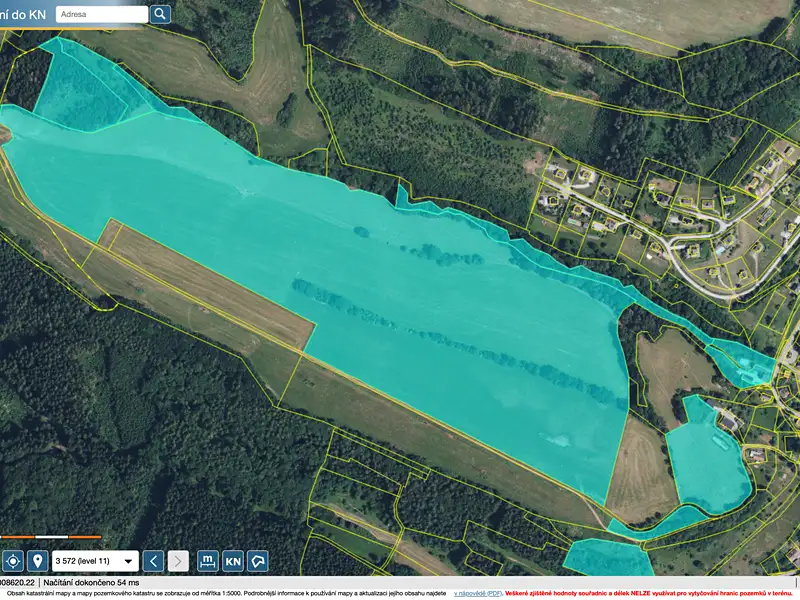Image resolution: width=800 pixels, height=600 pixels.
Task: Toggle the KN cadastral info button
Action: coord(233,561)
